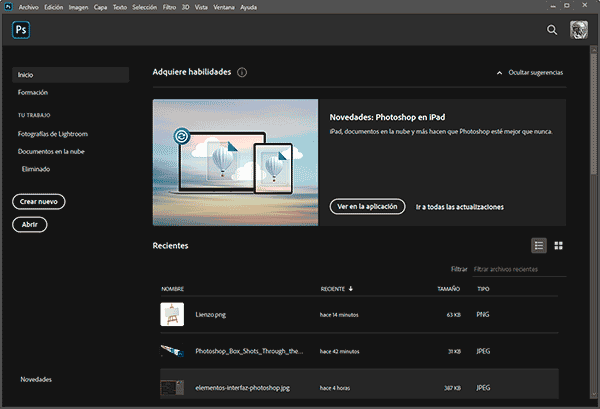Select the Lienzo.png file name

[211, 314]
